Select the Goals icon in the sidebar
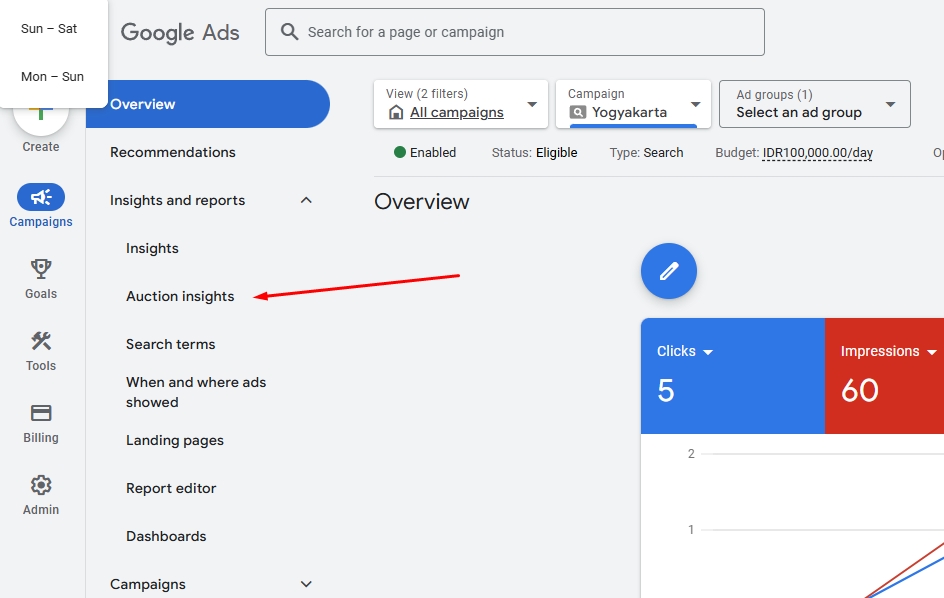This screenshot has height=598, width=944. point(40,270)
